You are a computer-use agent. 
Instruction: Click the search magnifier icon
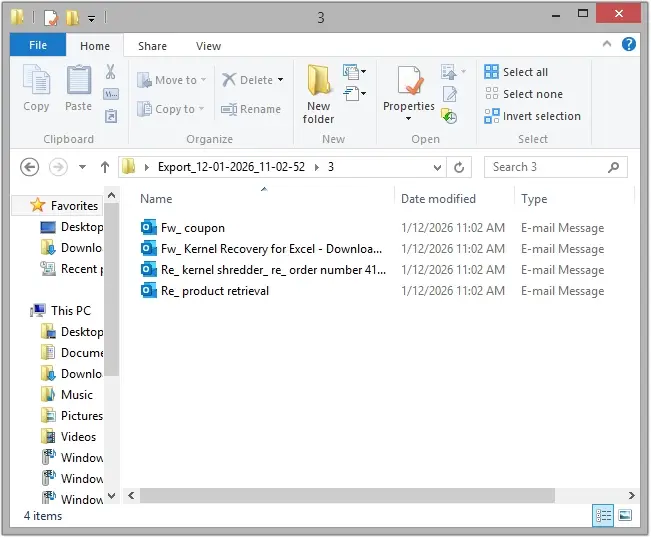[x=613, y=167]
